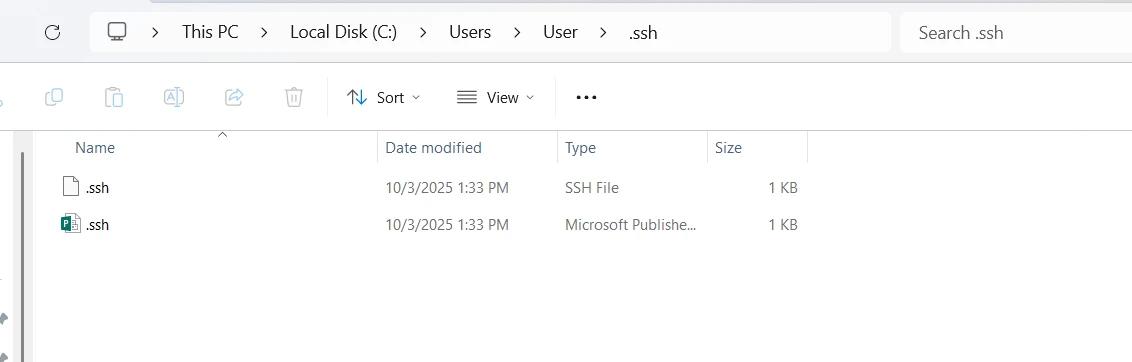The image size is (1132, 362).
Task: Click date modified of the Microsoft Publisher row
Action: [447, 225]
